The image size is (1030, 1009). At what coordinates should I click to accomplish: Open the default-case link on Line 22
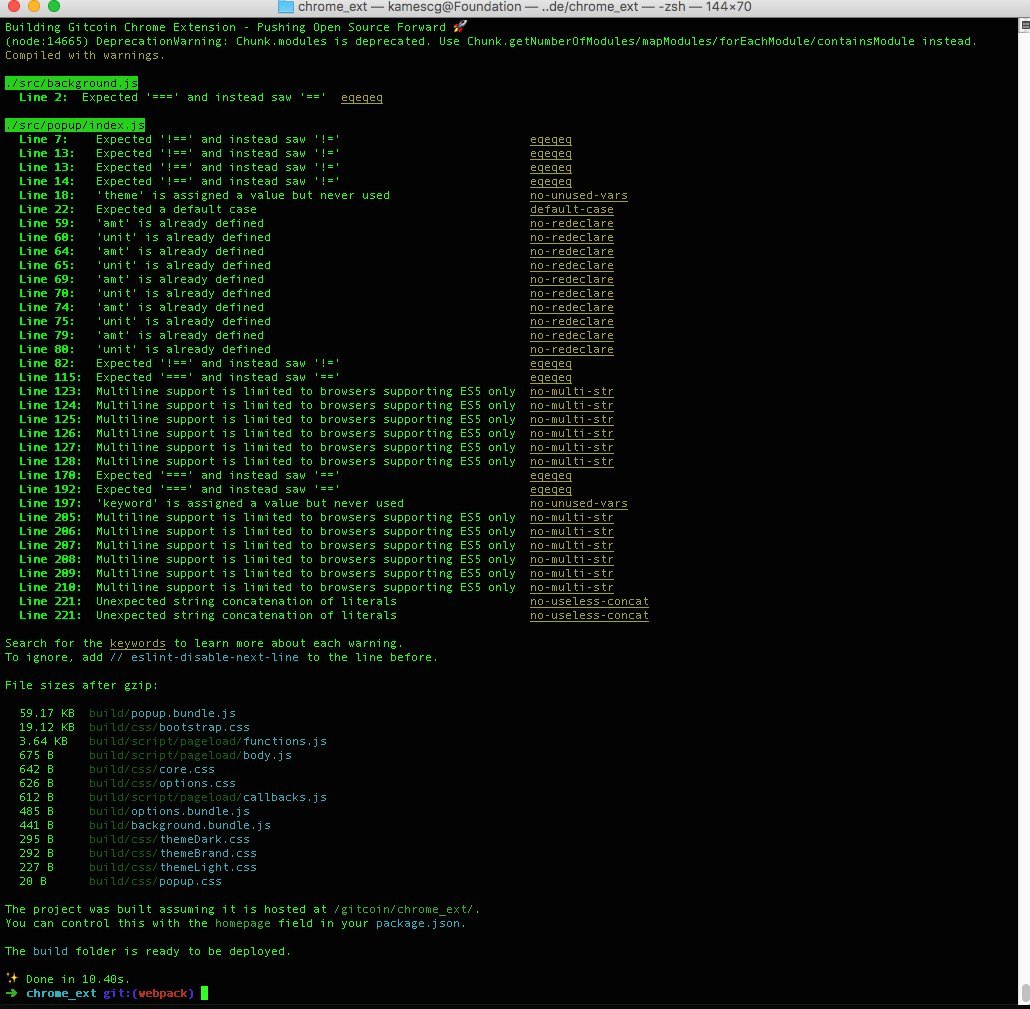point(571,209)
